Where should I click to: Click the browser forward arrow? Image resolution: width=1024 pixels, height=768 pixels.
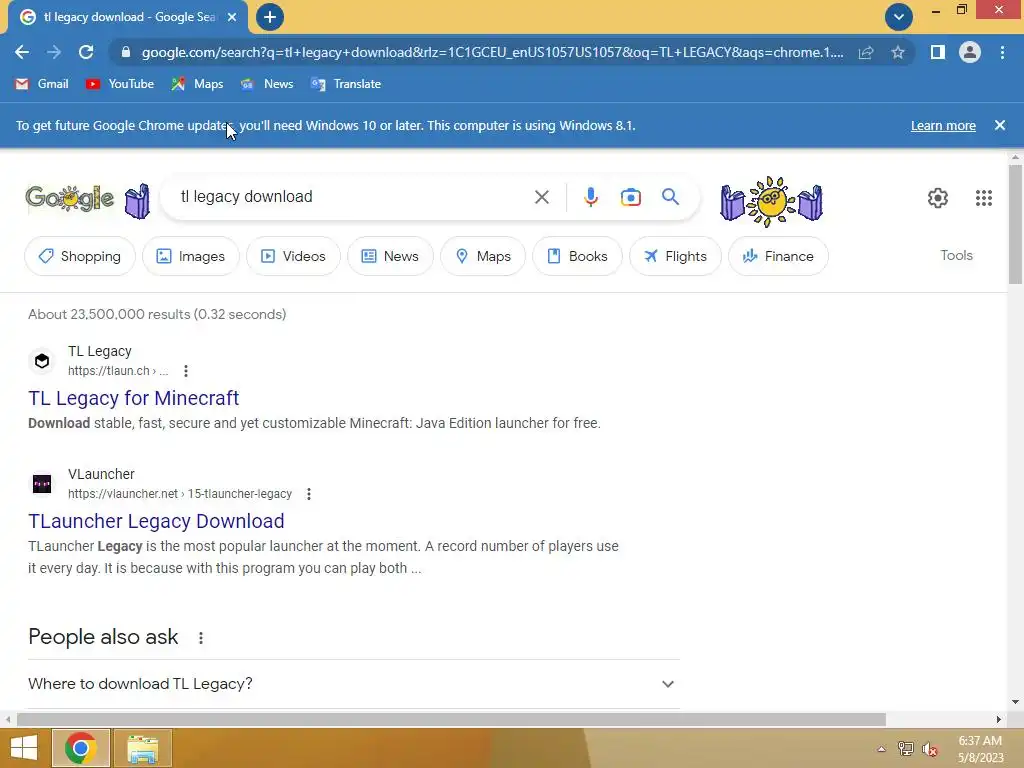coord(54,52)
